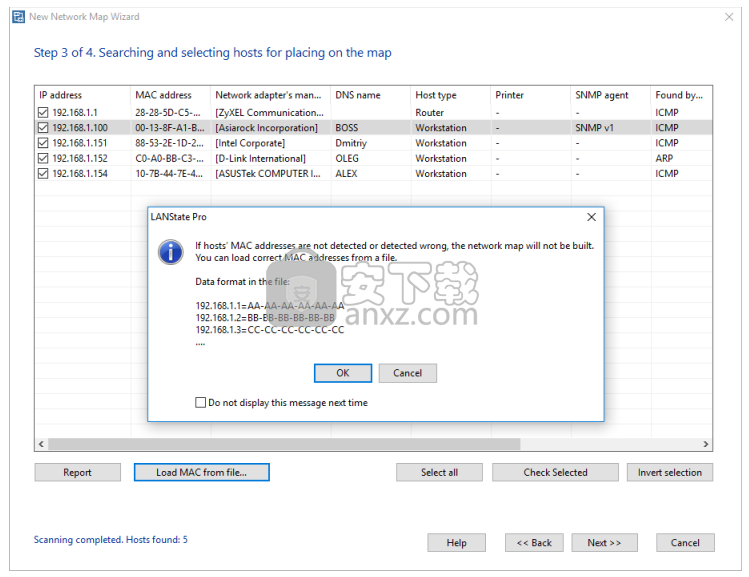Click the Invert selection button

(669, 472)
